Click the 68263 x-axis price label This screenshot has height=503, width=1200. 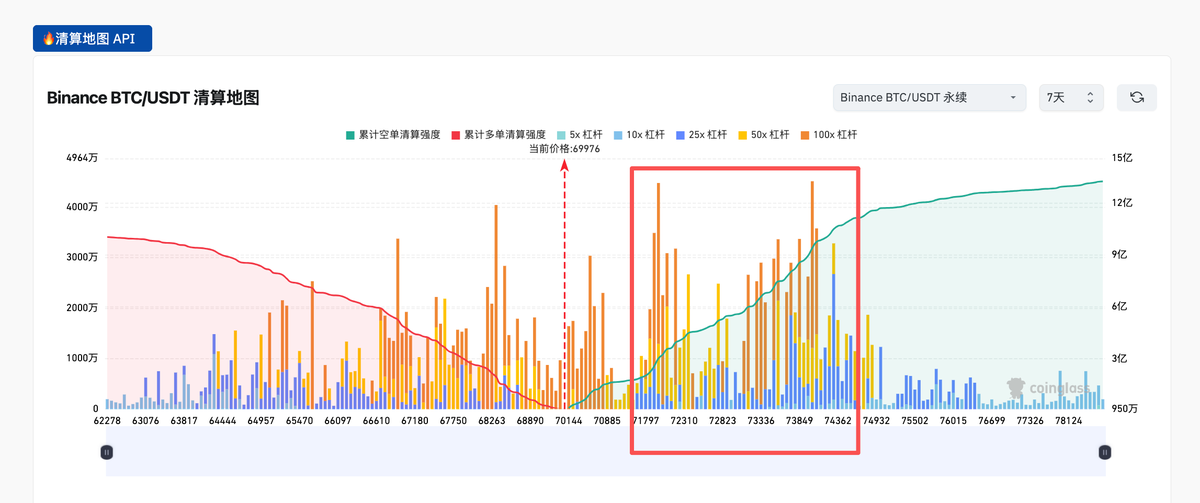[491, 422]
